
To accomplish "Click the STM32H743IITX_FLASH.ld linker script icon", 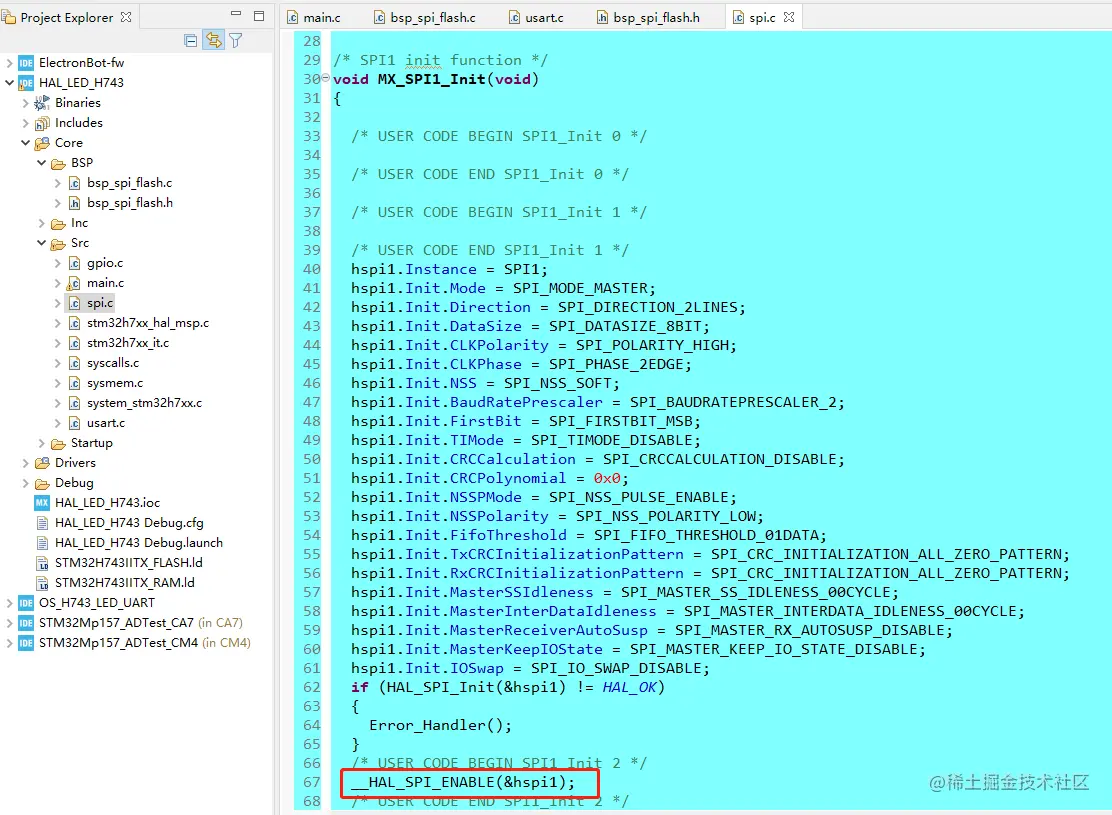I will click(42, 563).
